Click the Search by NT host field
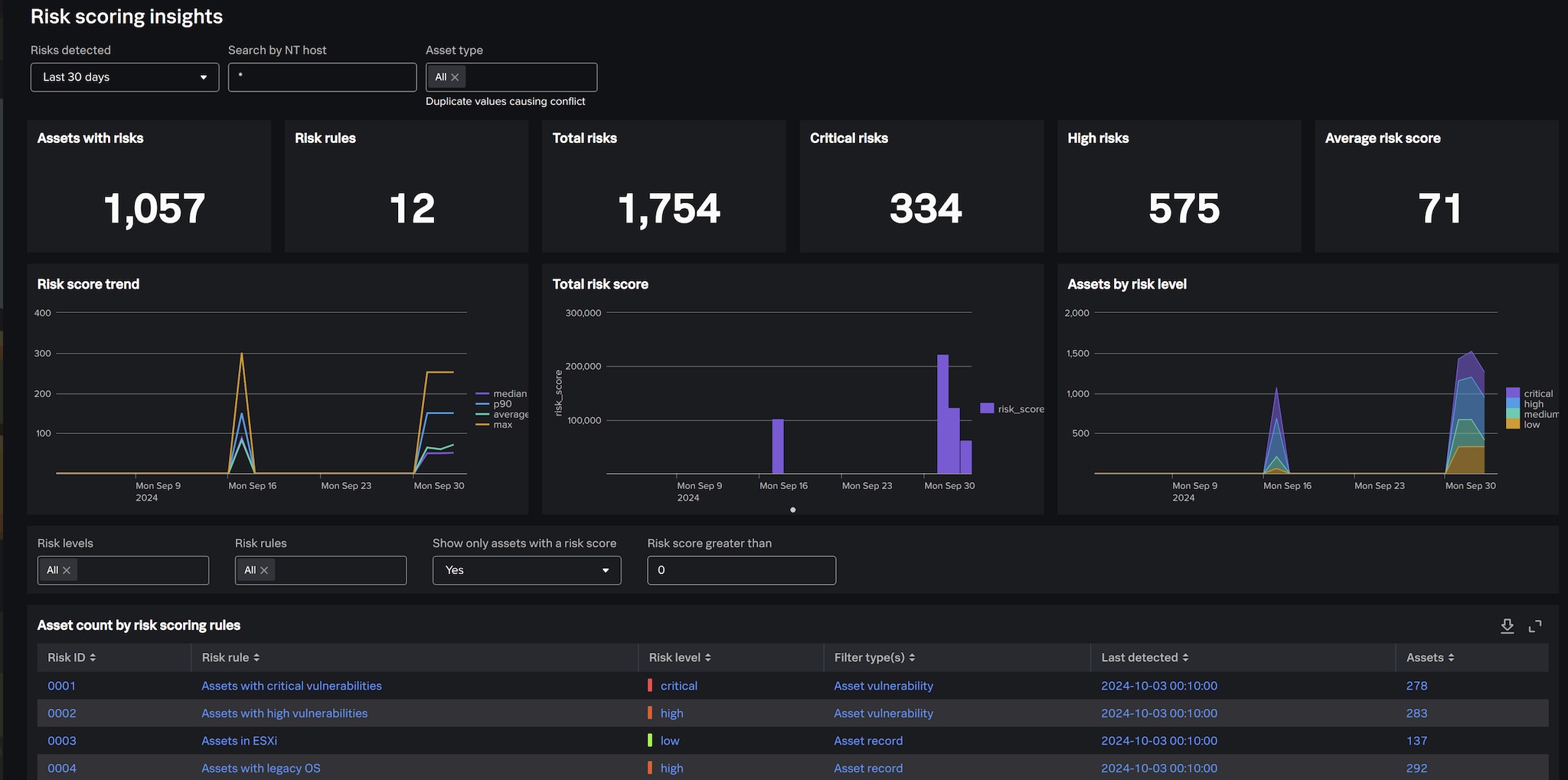The image size is (1568, 780). [322, 77]
